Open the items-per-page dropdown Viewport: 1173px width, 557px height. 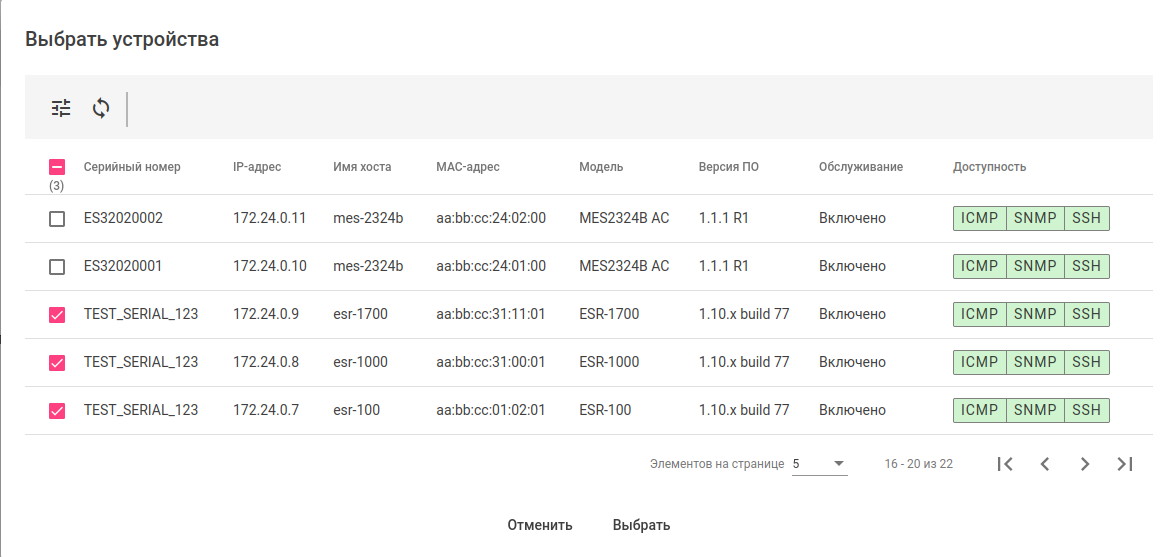point(819,464)
